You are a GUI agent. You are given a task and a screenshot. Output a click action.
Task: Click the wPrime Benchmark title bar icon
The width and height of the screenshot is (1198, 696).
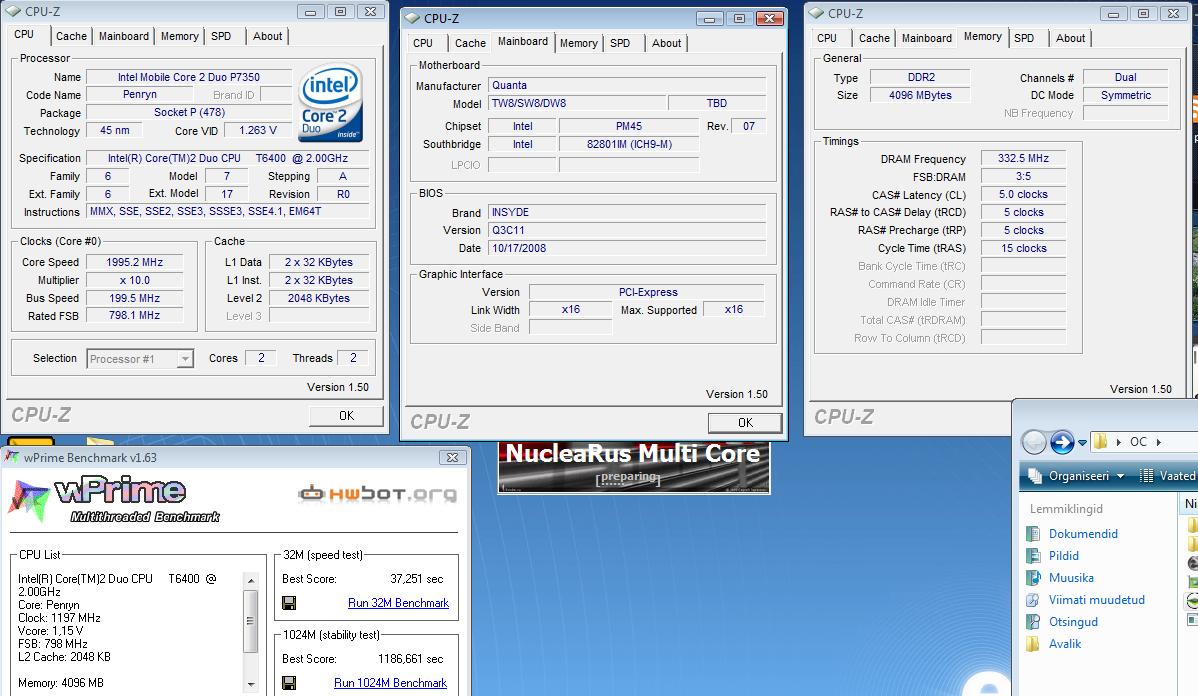(12, 457)
